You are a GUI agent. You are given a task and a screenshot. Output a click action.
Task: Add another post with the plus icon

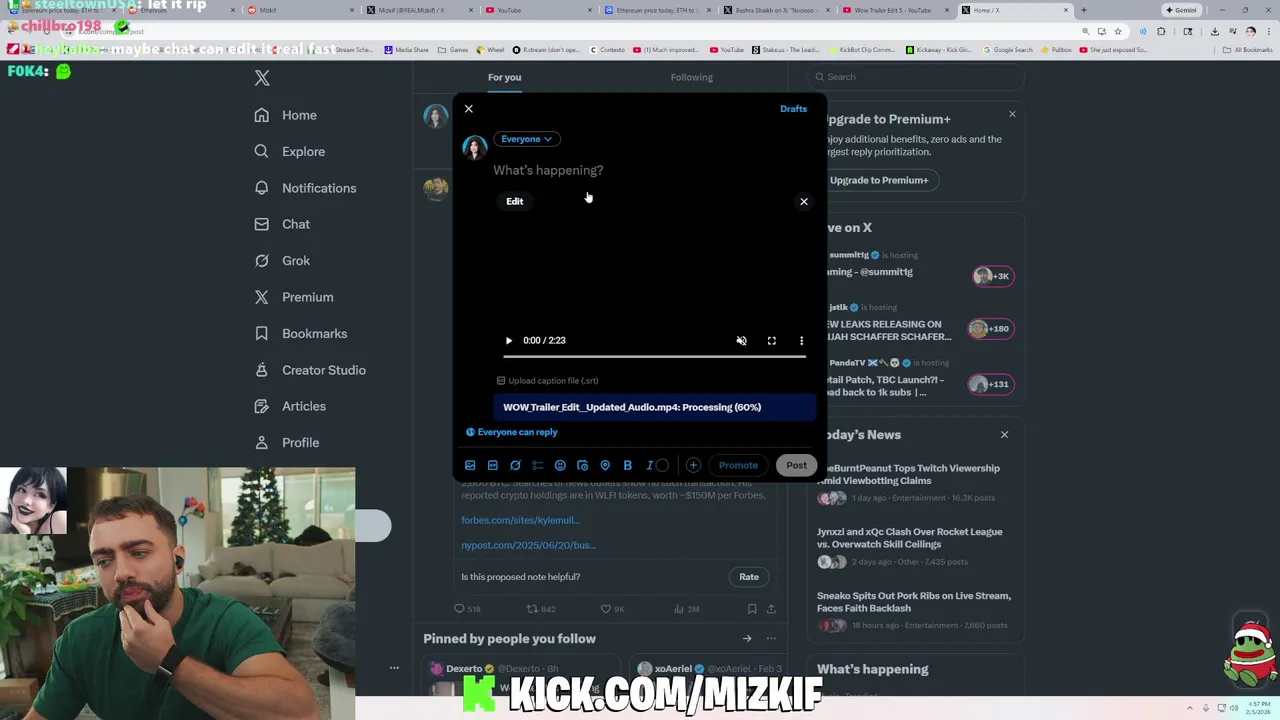click(693, 465)
